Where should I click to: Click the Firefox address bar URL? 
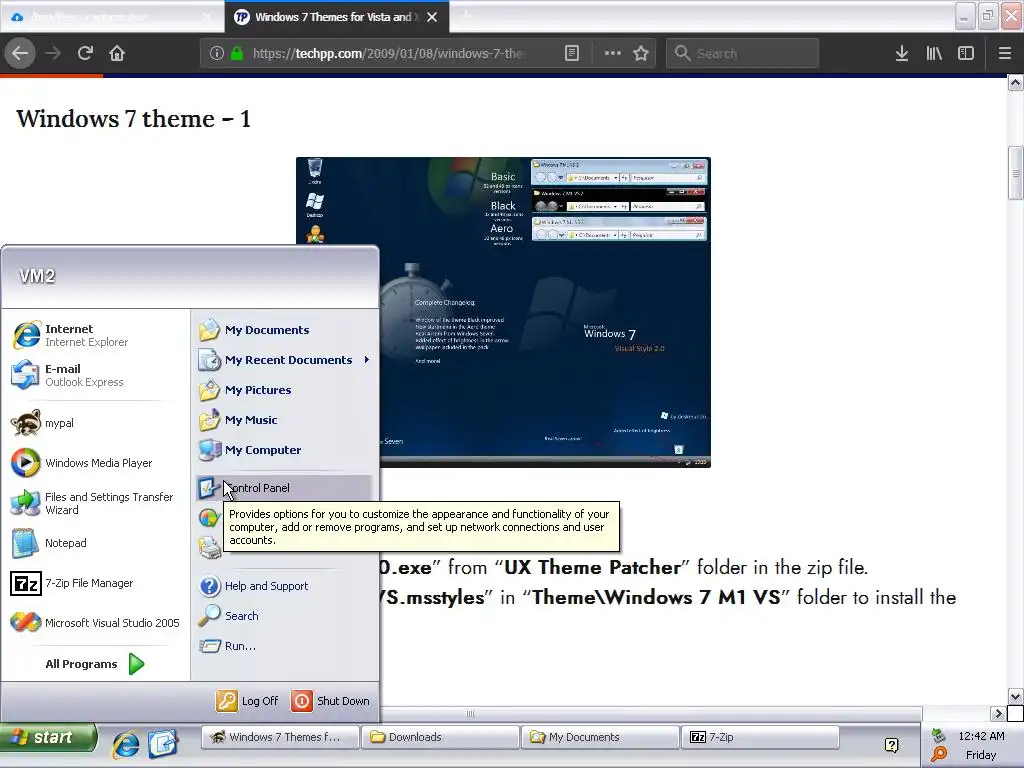[x=389, y=53]
